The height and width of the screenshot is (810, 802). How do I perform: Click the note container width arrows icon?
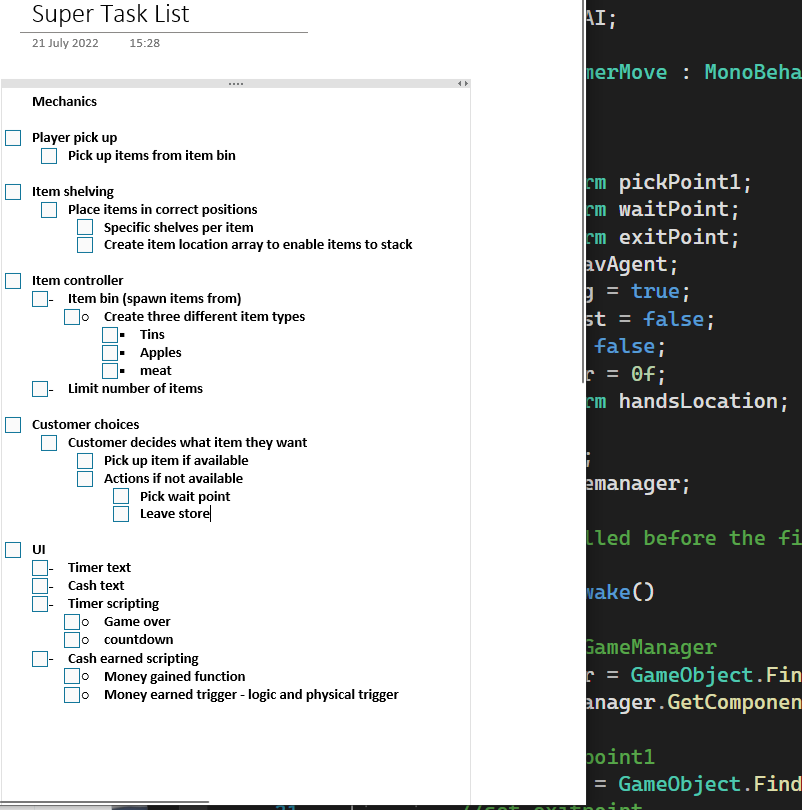click(463, 84)
